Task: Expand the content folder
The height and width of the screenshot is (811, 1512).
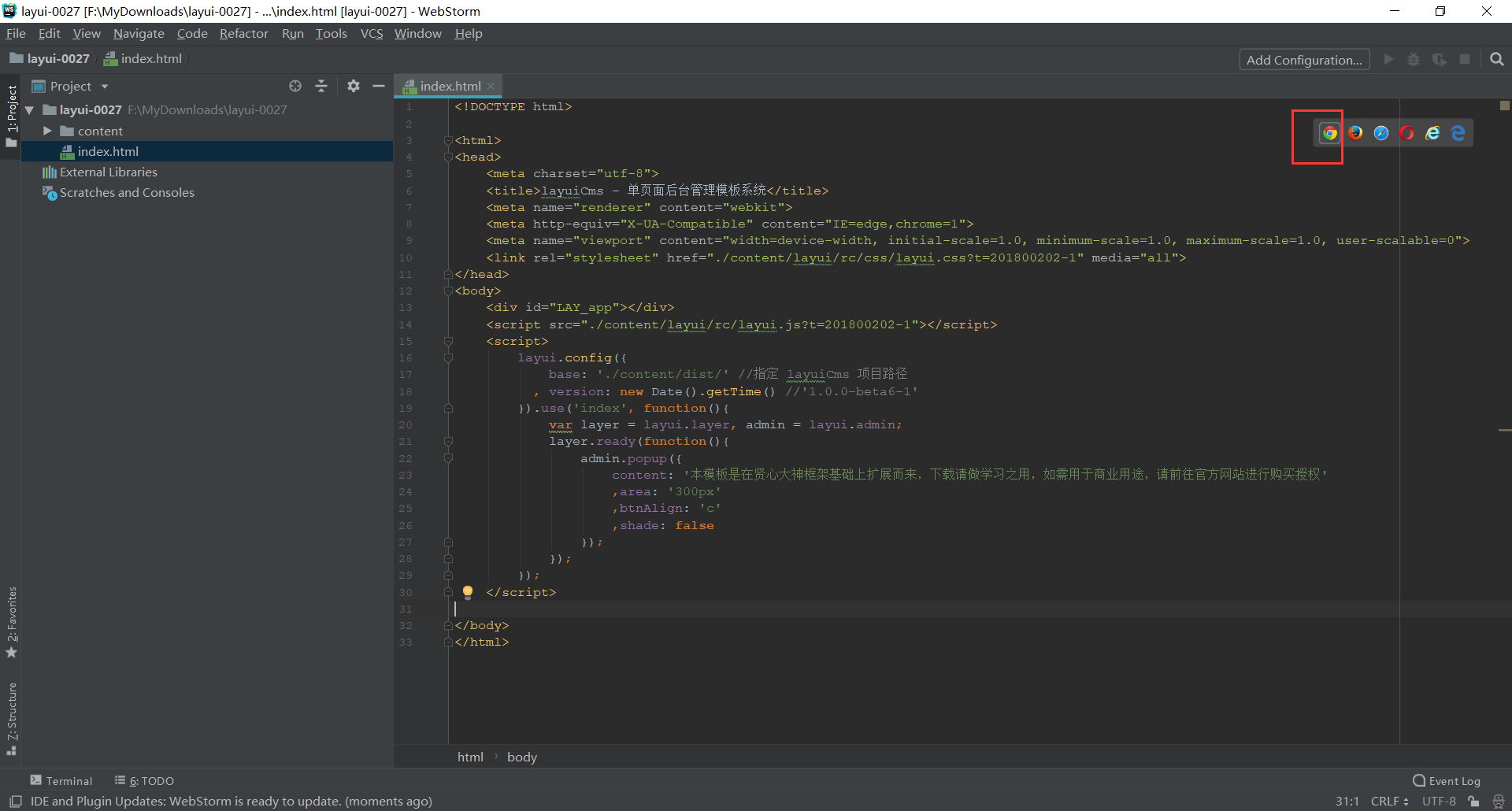Action: [47, 131]
